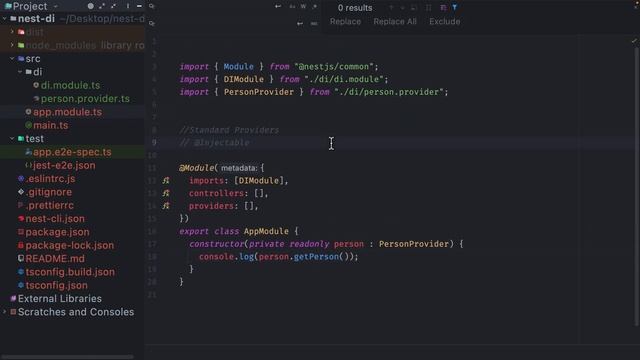Open the Project panel options menu
The height and width of the screenshot is (360, 640).
pos(128,6)
